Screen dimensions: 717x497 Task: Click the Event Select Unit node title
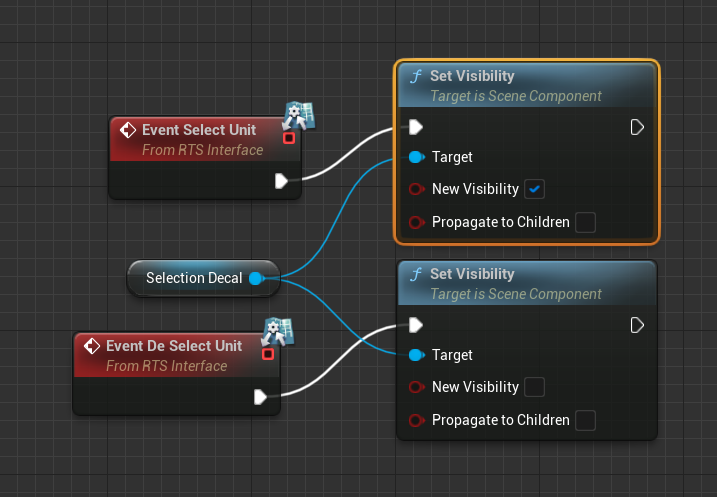pyautogui.click(x=199, y=130)
